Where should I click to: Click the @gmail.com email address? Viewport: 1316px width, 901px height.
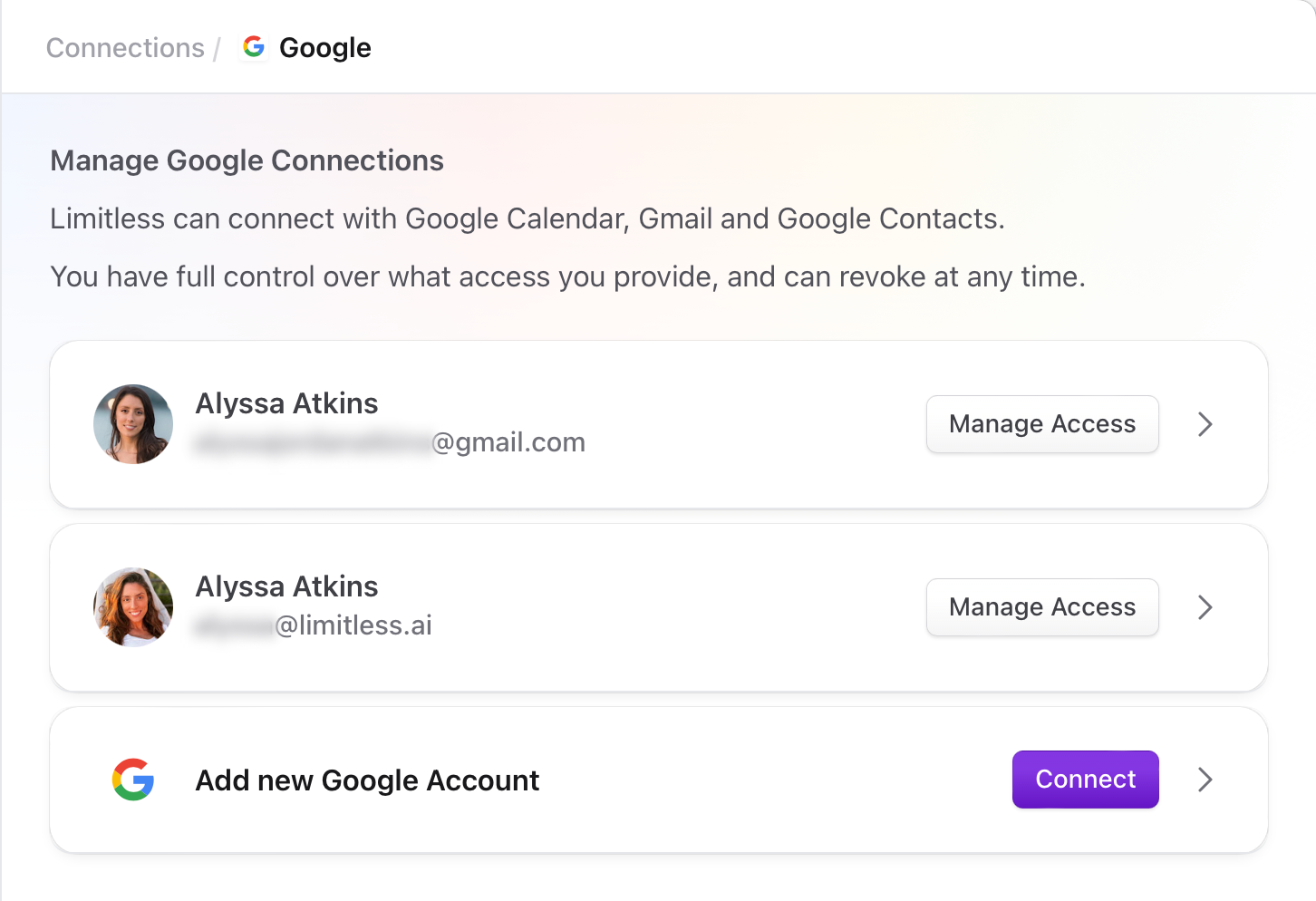tap(391, 442)
